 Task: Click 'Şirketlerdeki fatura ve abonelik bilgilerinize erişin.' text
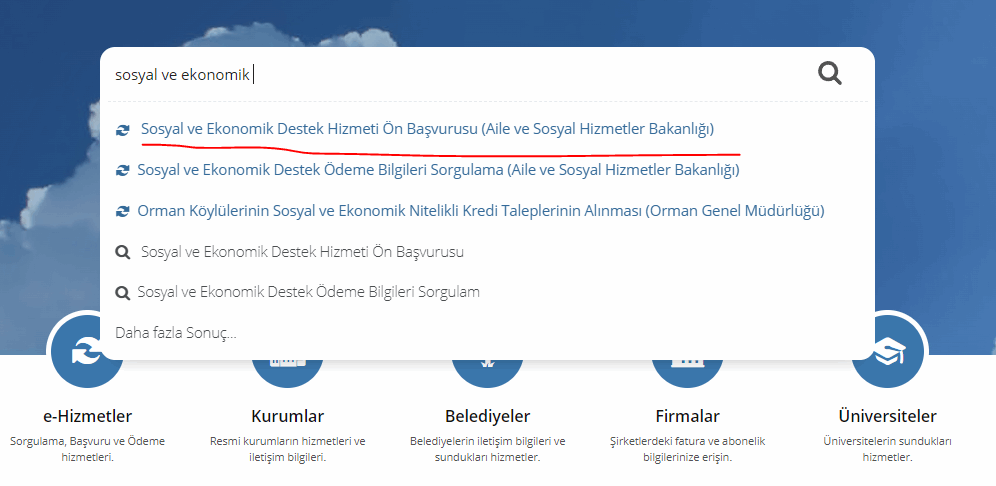(687, 449)
